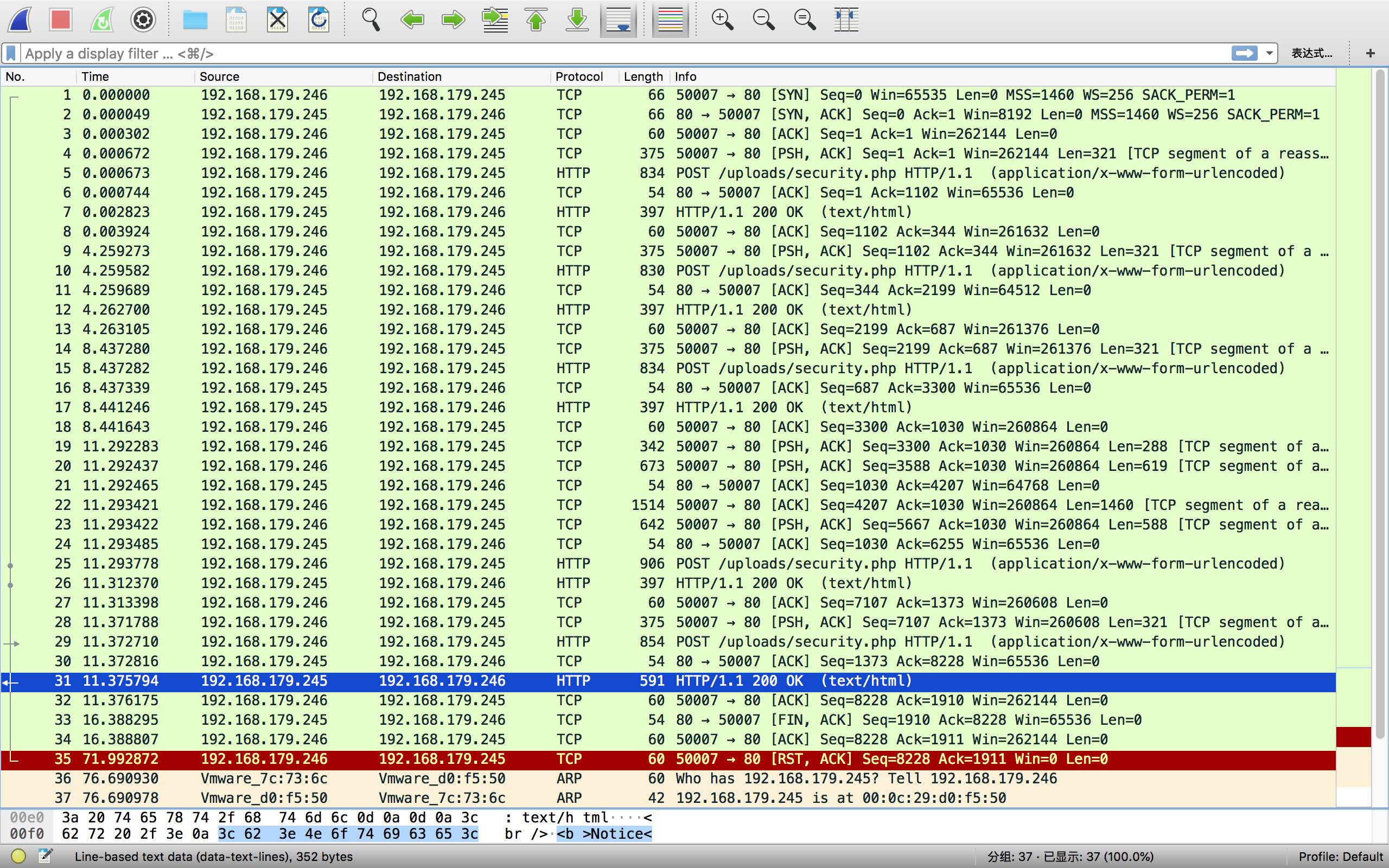Toggle packet list colorization
Viewport: 1389px width, 868px height.
coord(671,20)
